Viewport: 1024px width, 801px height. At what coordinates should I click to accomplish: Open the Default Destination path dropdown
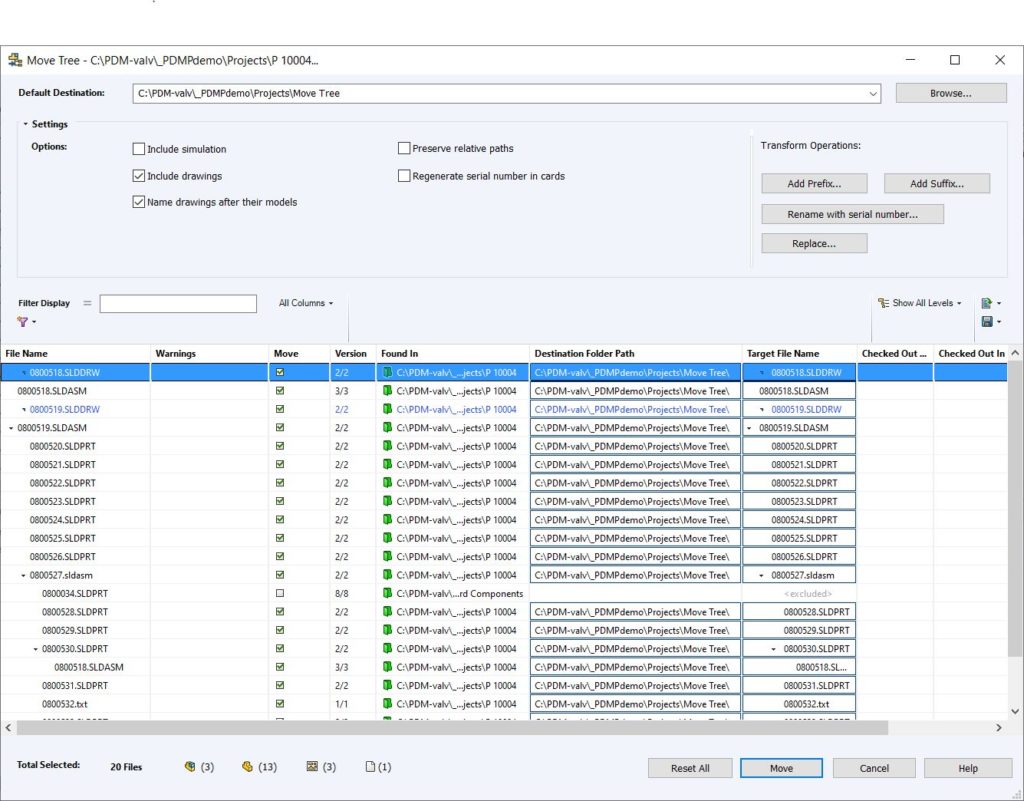pos(873,94)
